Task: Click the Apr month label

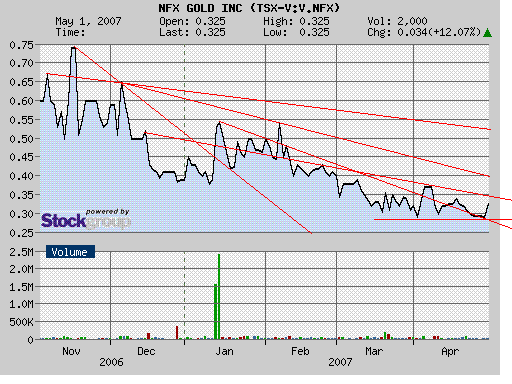Action: point(450,351)
